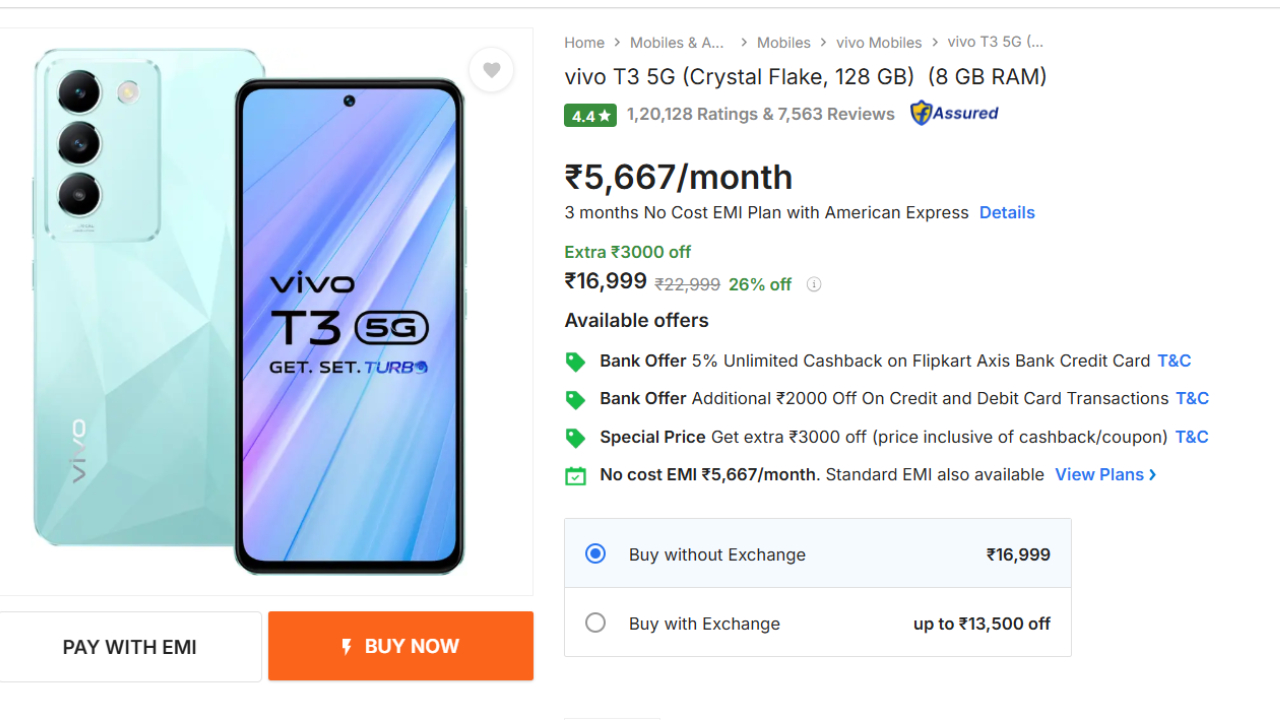This screenshot has height=720, width=1280.
Task: Open Ratings & Reviews count link
Action: [x=760, y=114]
